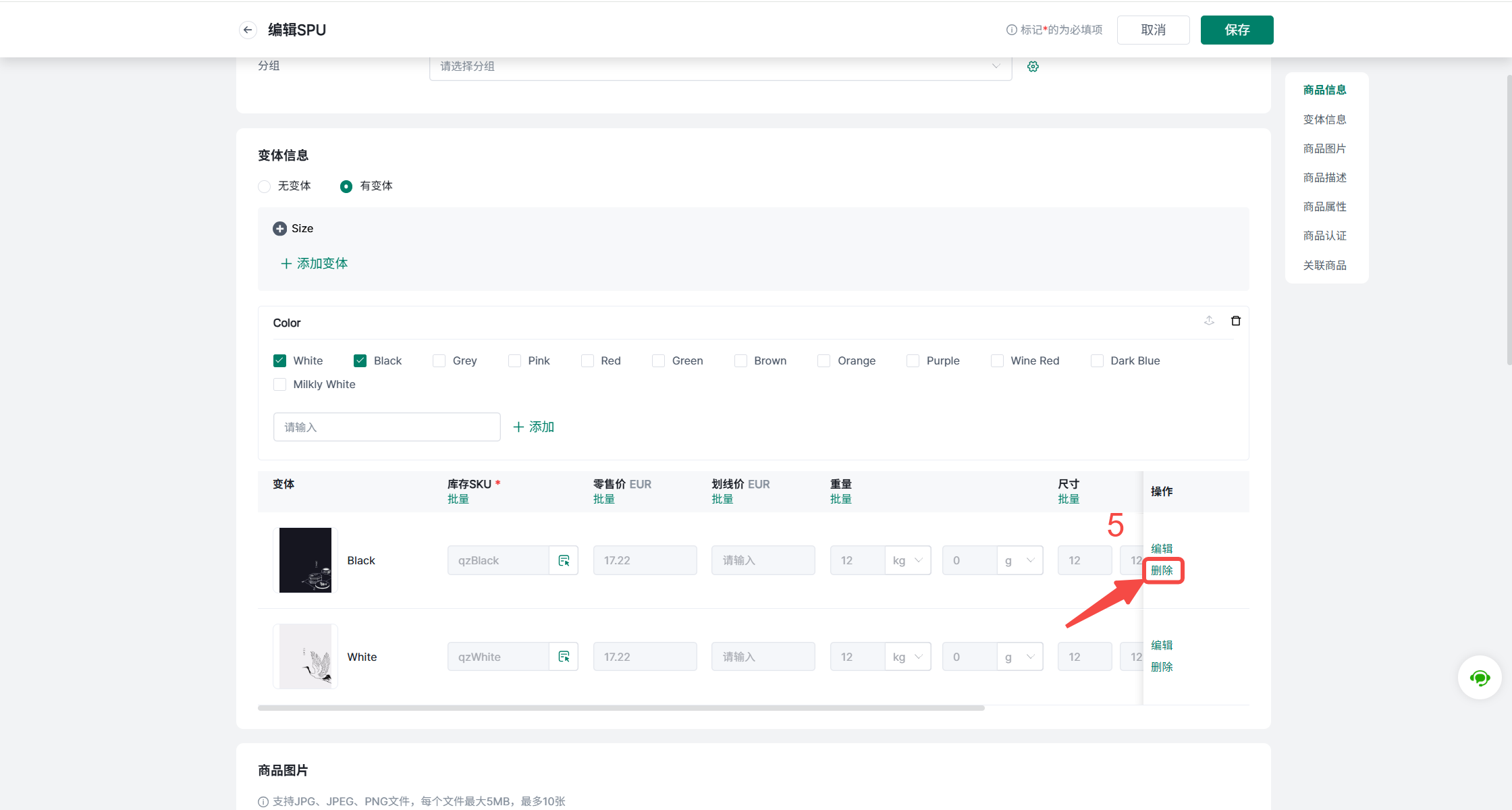Jump to 商品图片 in side navigation
The width and height of the screenshot is (1512, 810).
click(x=1324, y=148)
